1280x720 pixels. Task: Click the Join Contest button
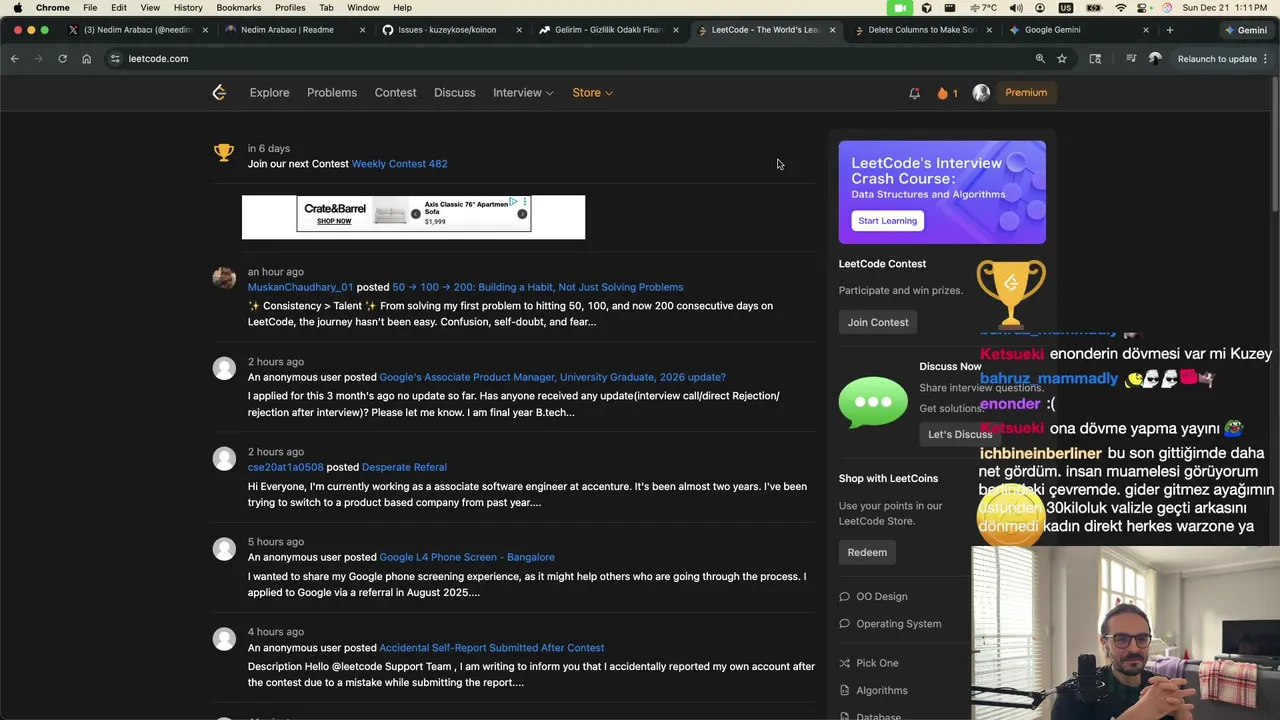point(878,322)
